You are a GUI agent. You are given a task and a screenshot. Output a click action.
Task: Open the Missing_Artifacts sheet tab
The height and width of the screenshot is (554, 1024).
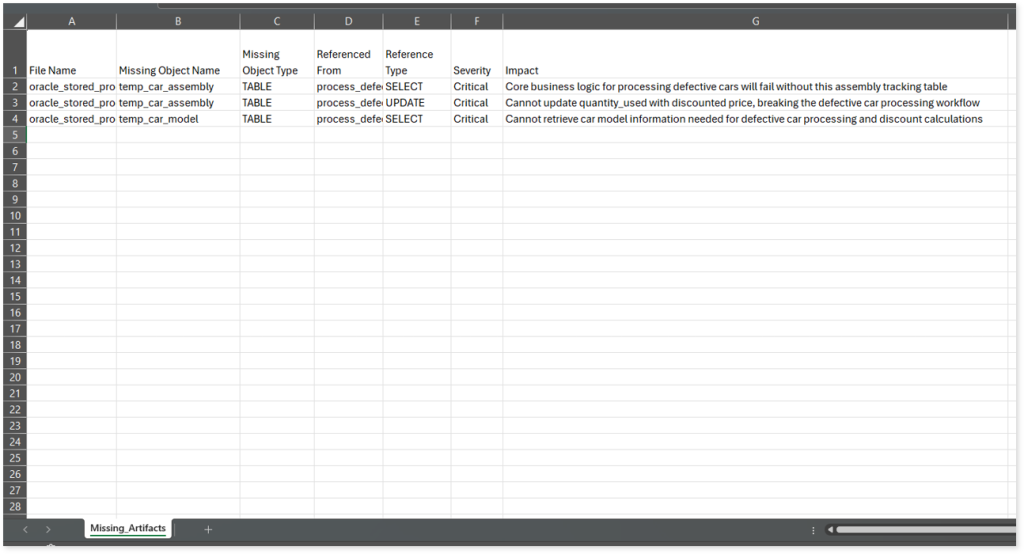(x=128, y=528)
